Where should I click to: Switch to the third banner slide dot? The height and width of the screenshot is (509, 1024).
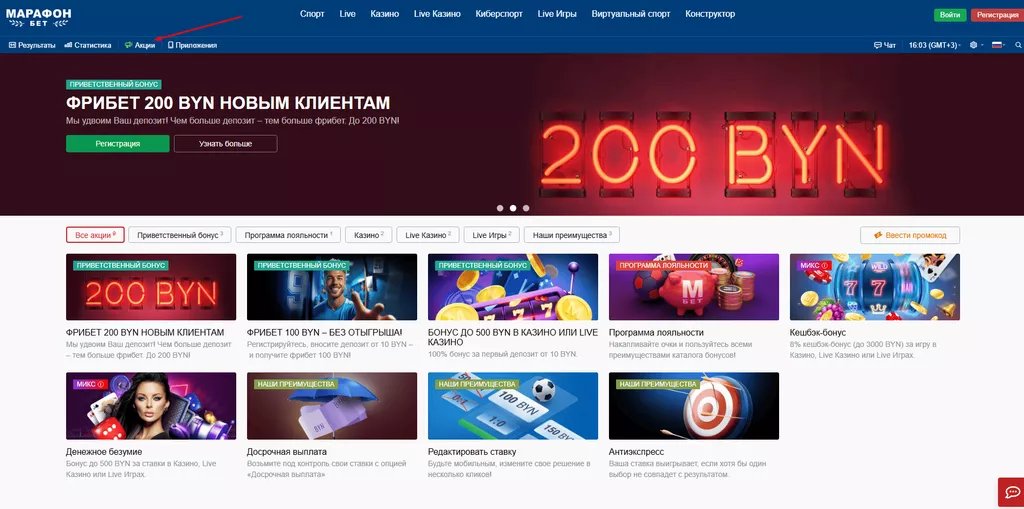526,208
